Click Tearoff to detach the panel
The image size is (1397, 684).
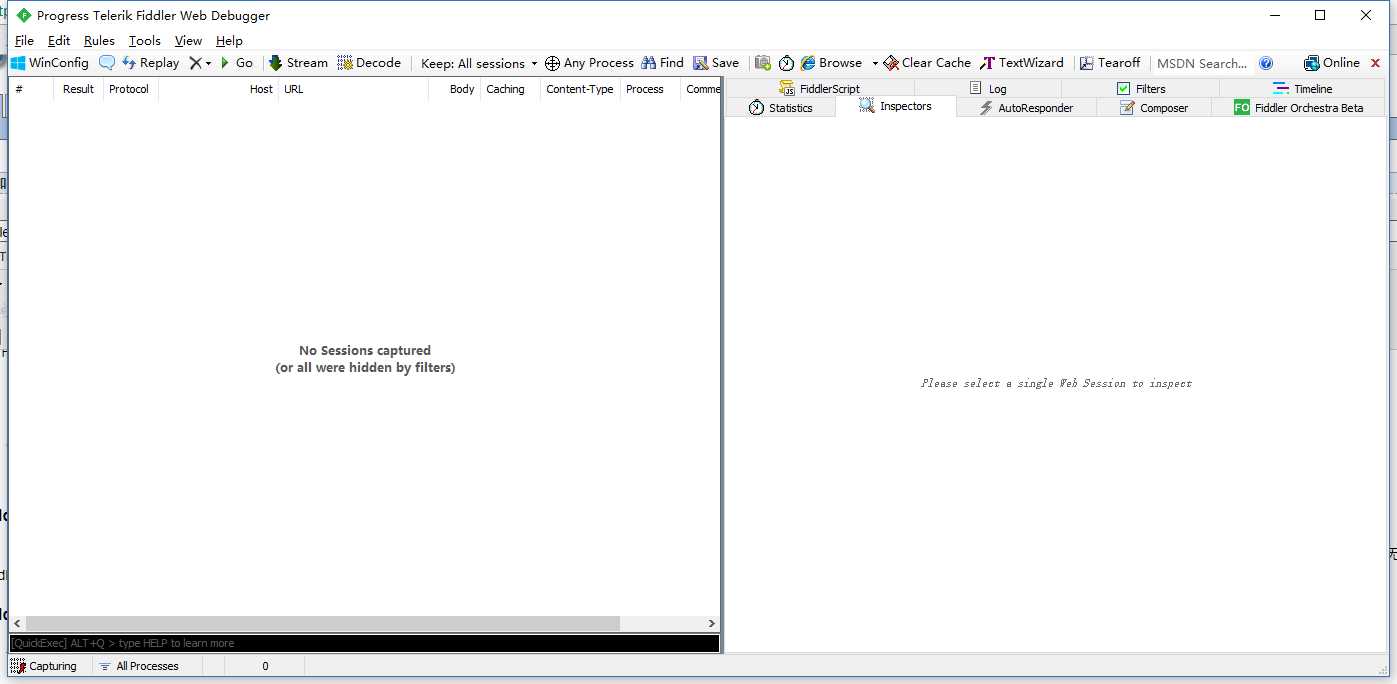[x=1109, y=63]
